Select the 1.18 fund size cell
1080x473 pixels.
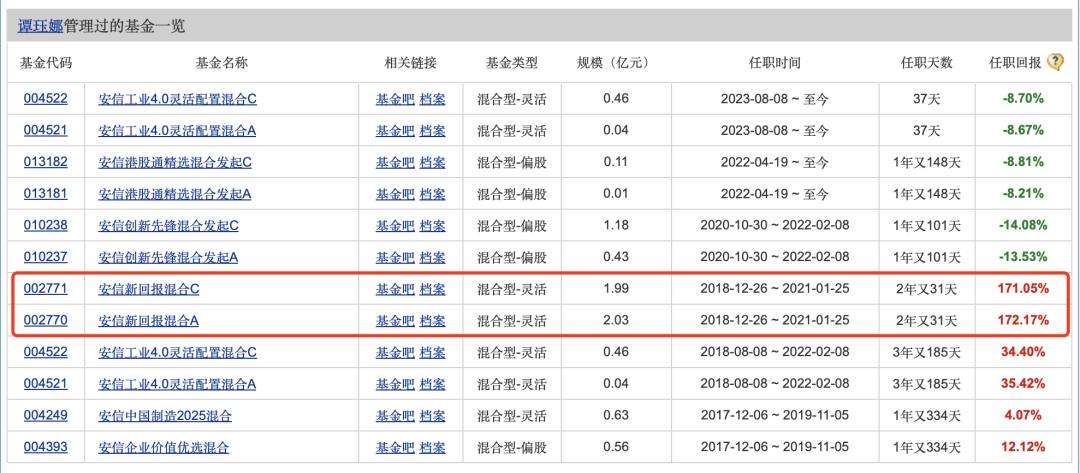pyautogui.click(x=616, y=225)
